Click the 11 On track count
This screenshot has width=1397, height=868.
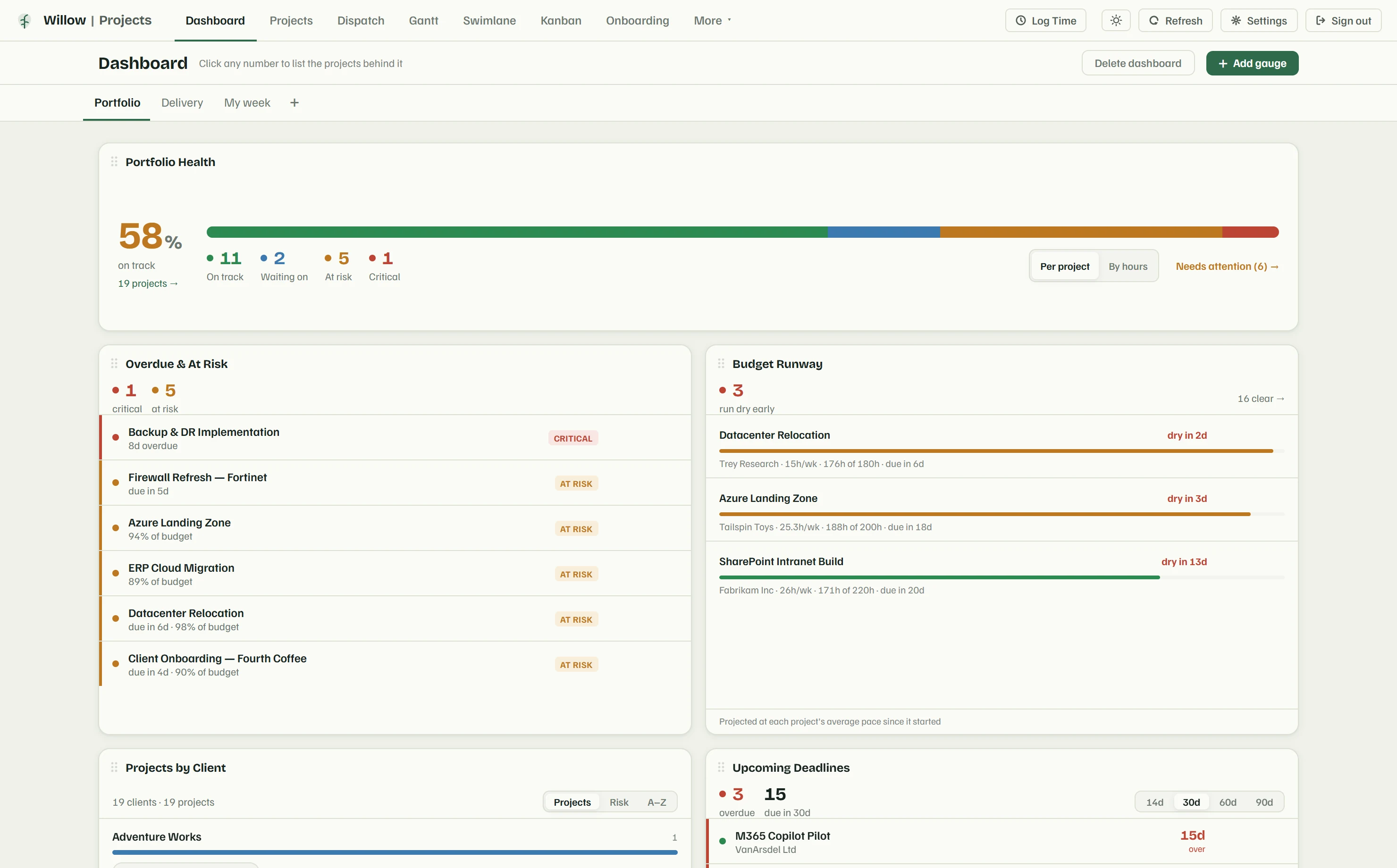pos(225,266)
